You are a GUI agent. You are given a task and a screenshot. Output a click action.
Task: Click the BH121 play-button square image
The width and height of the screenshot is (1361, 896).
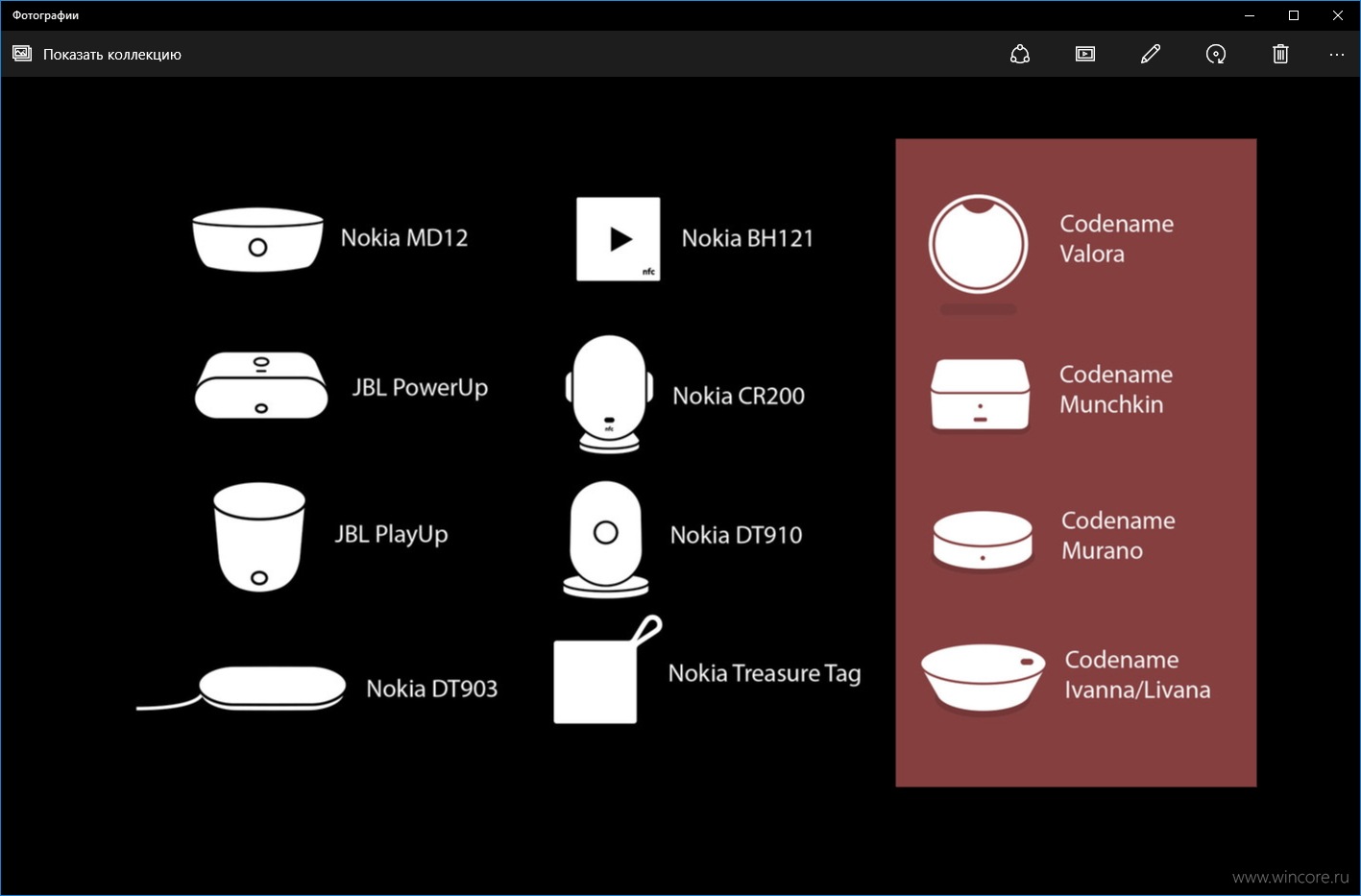coord(618,239)
